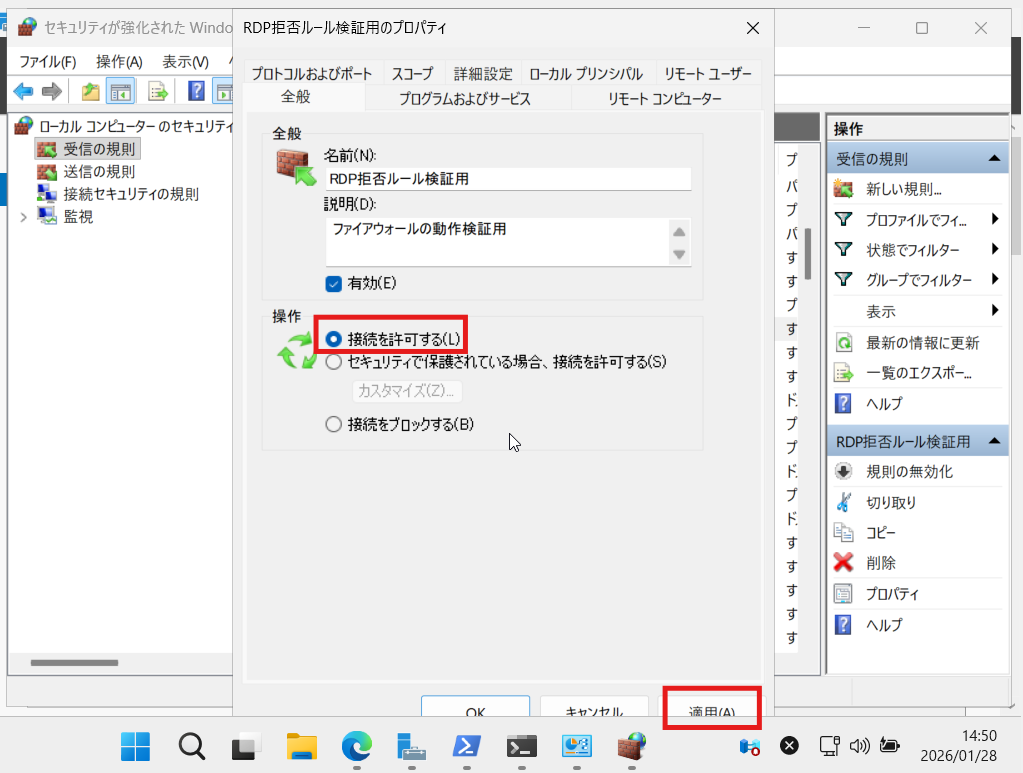The width and height of the screenshot is (1023, 773).
Task: Click the 適用(A) button
Action: (x=712, y=706)
